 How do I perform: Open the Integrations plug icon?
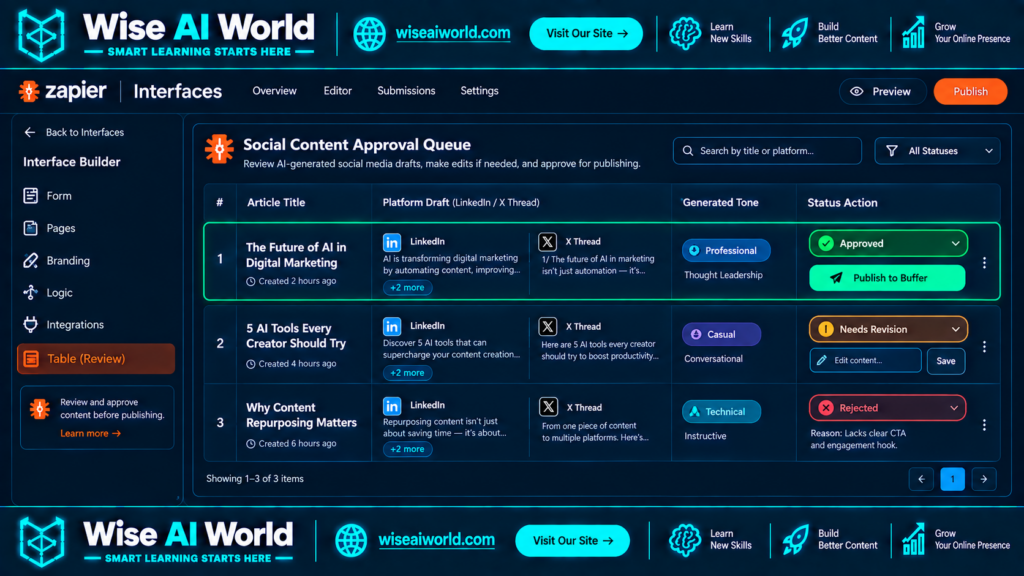(31, 325)
